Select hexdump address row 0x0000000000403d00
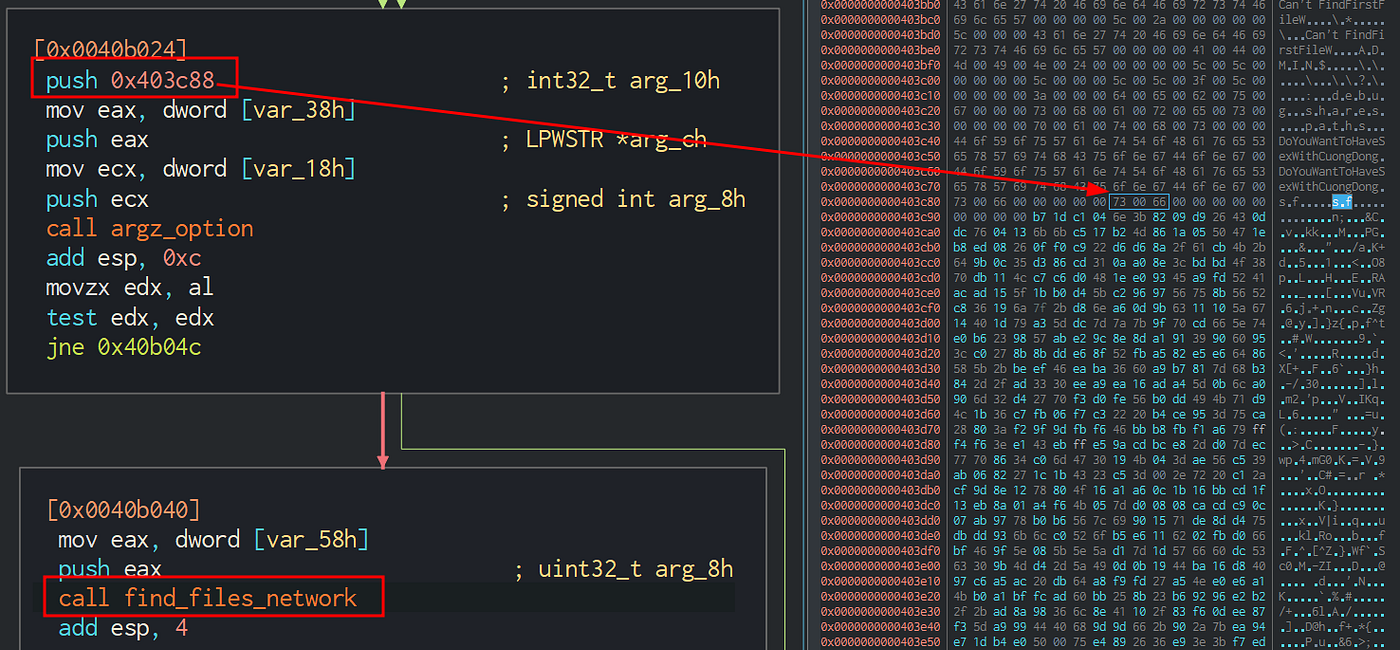This screenshot has width=1400, height=650. click(x=879, y=323)
